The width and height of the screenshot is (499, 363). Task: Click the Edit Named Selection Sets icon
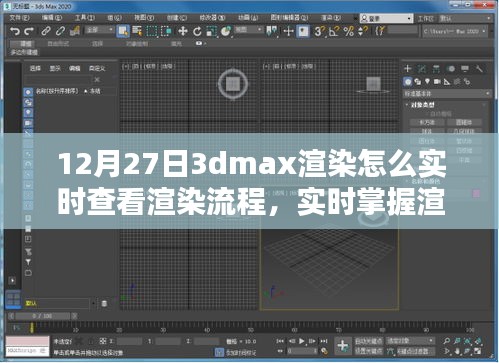click(380, 31)
